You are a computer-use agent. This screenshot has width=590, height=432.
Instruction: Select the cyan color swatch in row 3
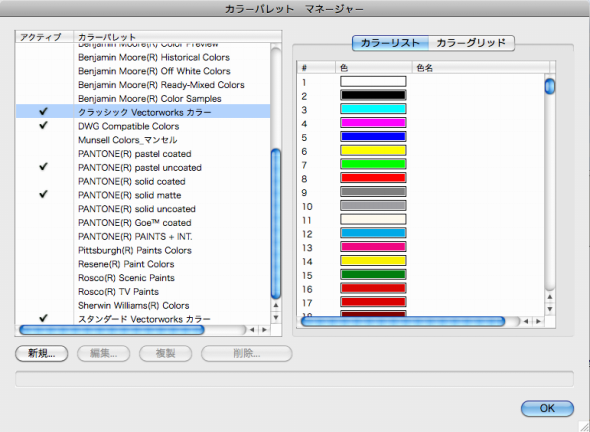pyautogui.click(x=373, y=109)
